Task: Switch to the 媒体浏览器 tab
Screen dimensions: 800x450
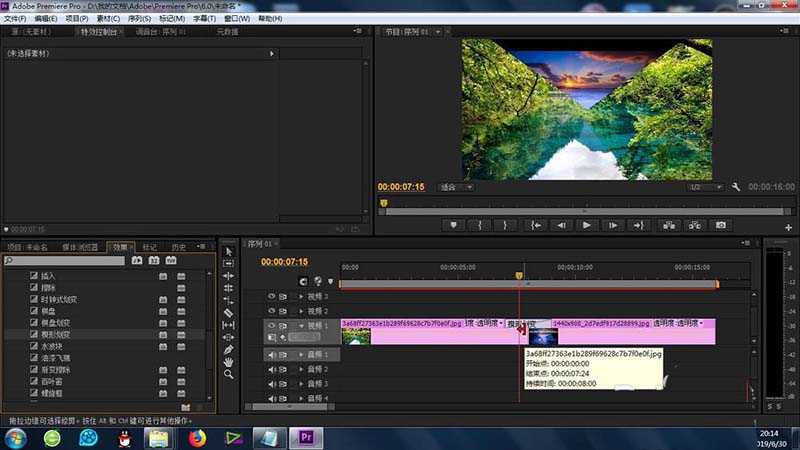Action: coord(80,247)
